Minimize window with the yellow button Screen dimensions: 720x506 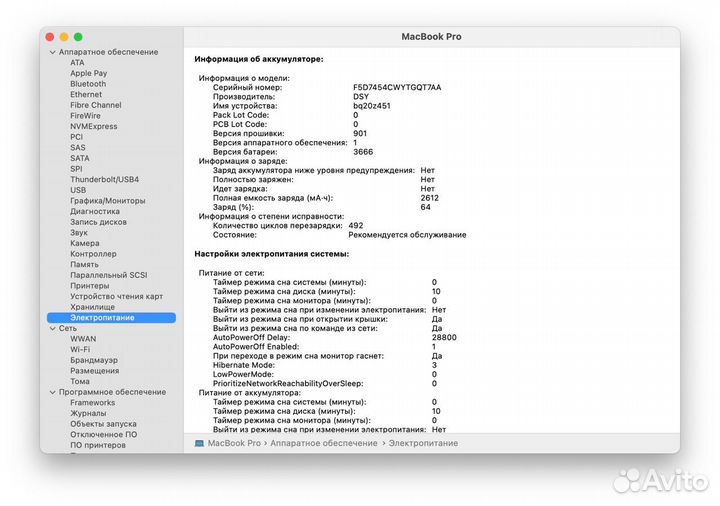pyautogui.click(x=64, y=37)
